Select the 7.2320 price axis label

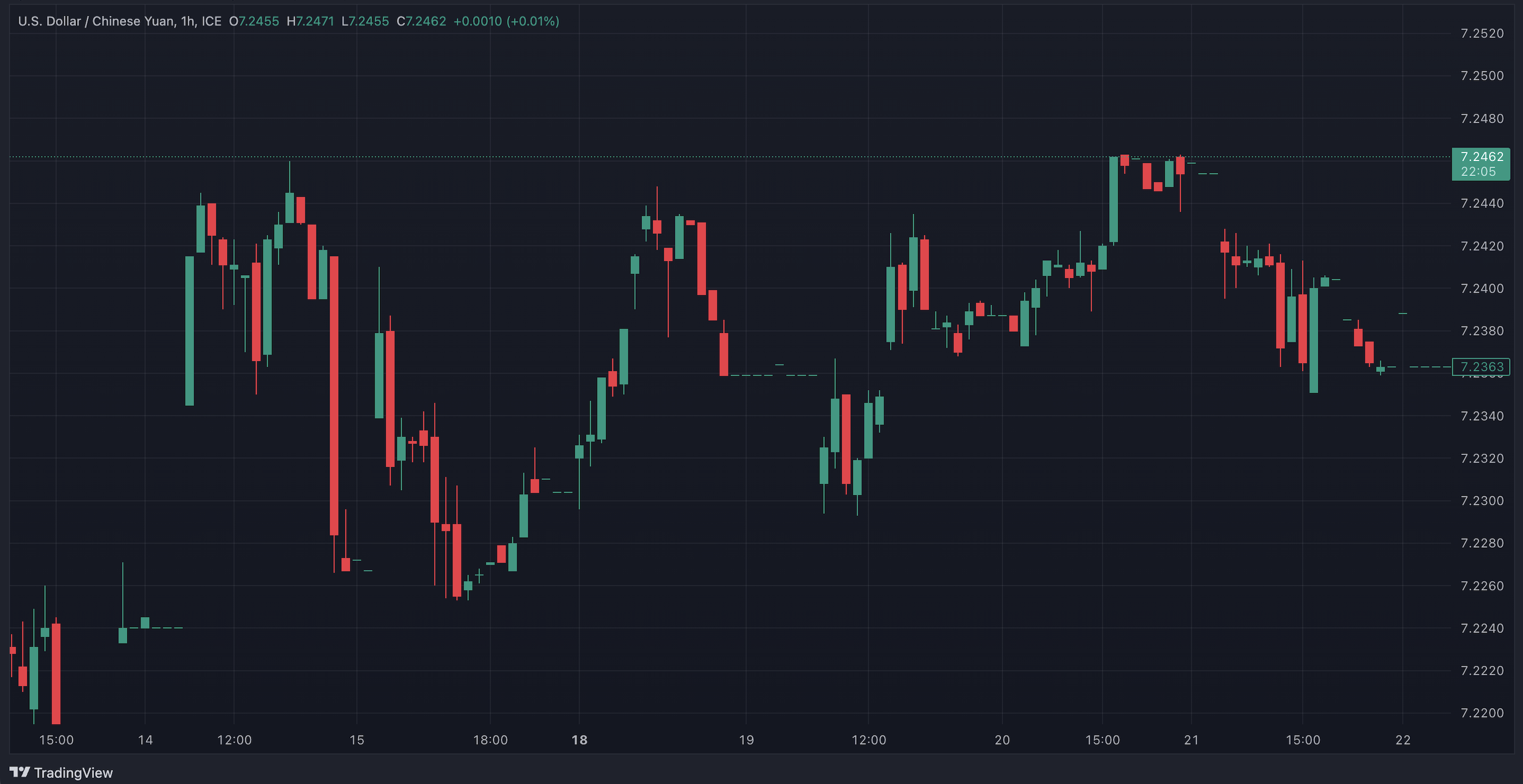coord(1481,458)
